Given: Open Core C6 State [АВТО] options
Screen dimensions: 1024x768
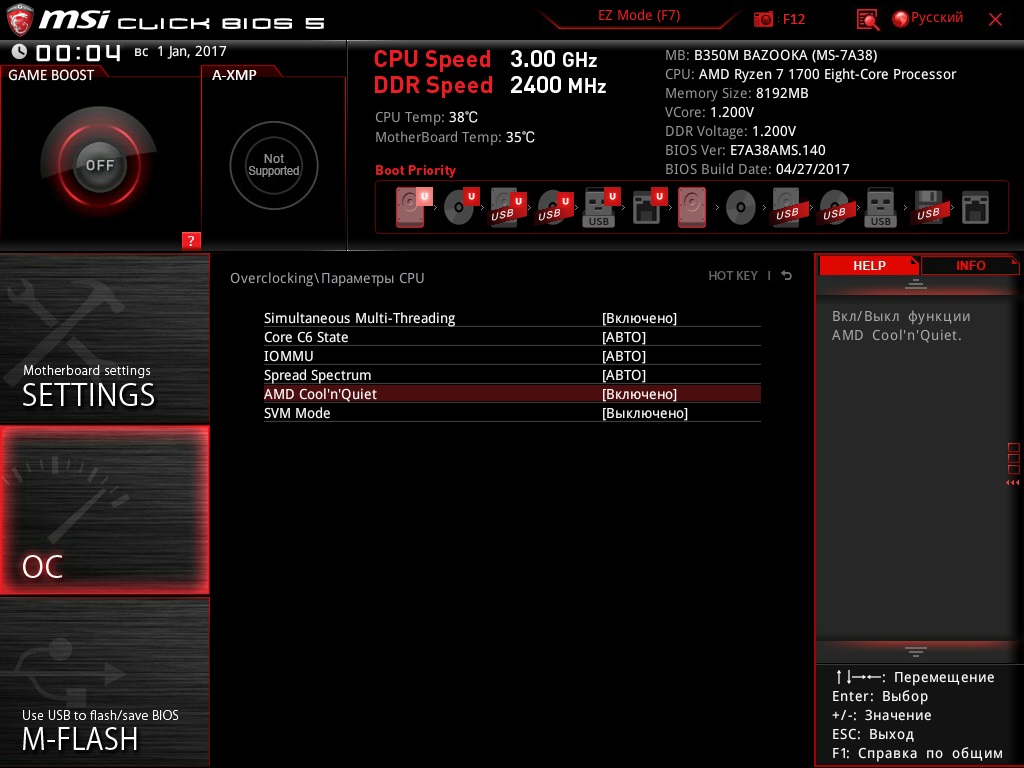Looking at the screenshot, I should point(624,337).
